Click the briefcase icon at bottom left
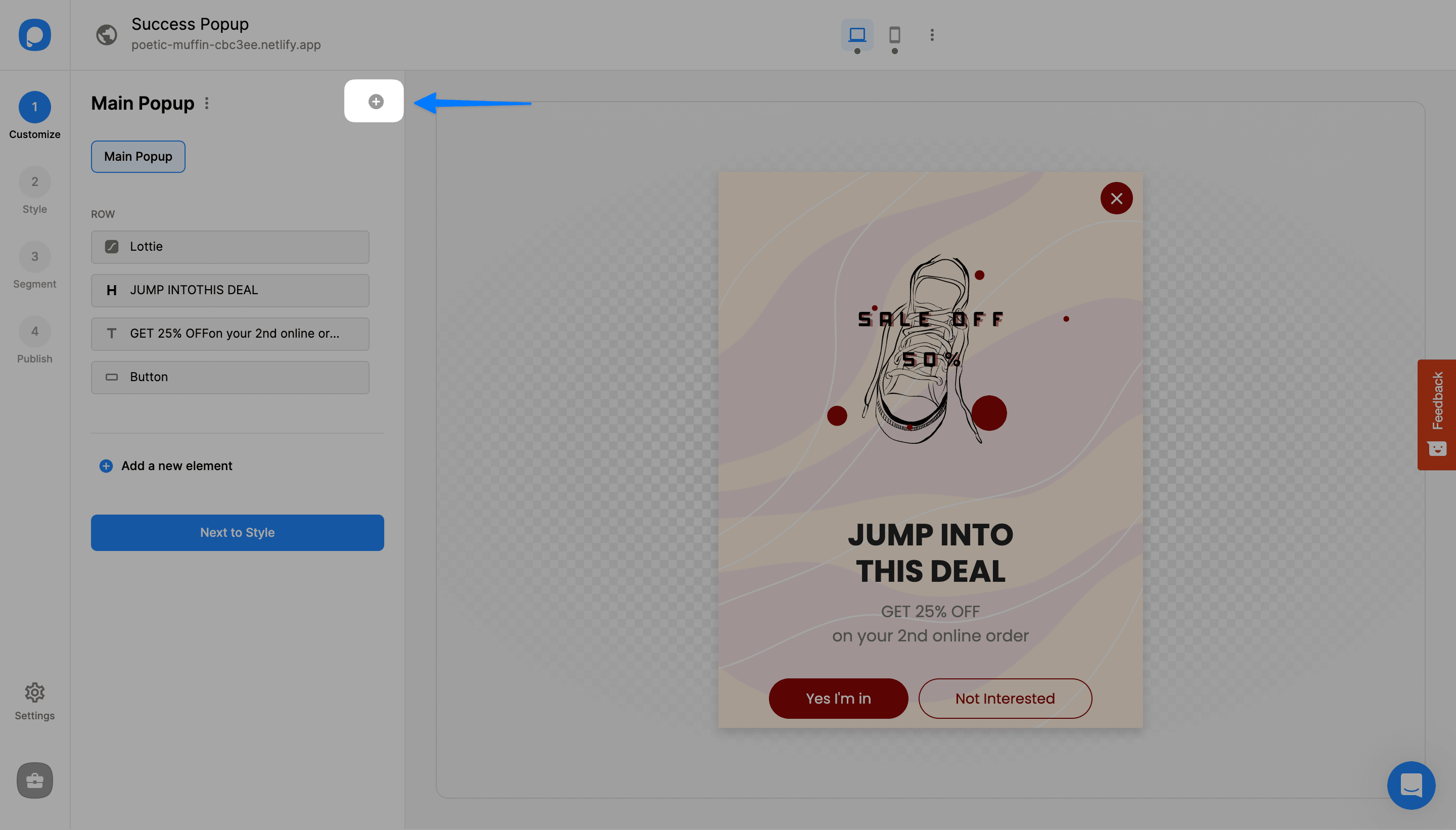 pos(35,780)
